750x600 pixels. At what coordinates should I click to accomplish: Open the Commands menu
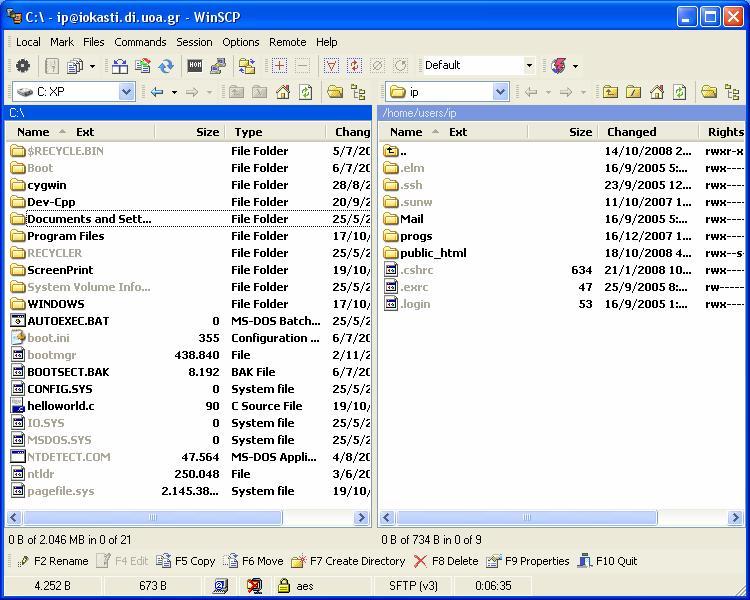(x=140, y=42)
